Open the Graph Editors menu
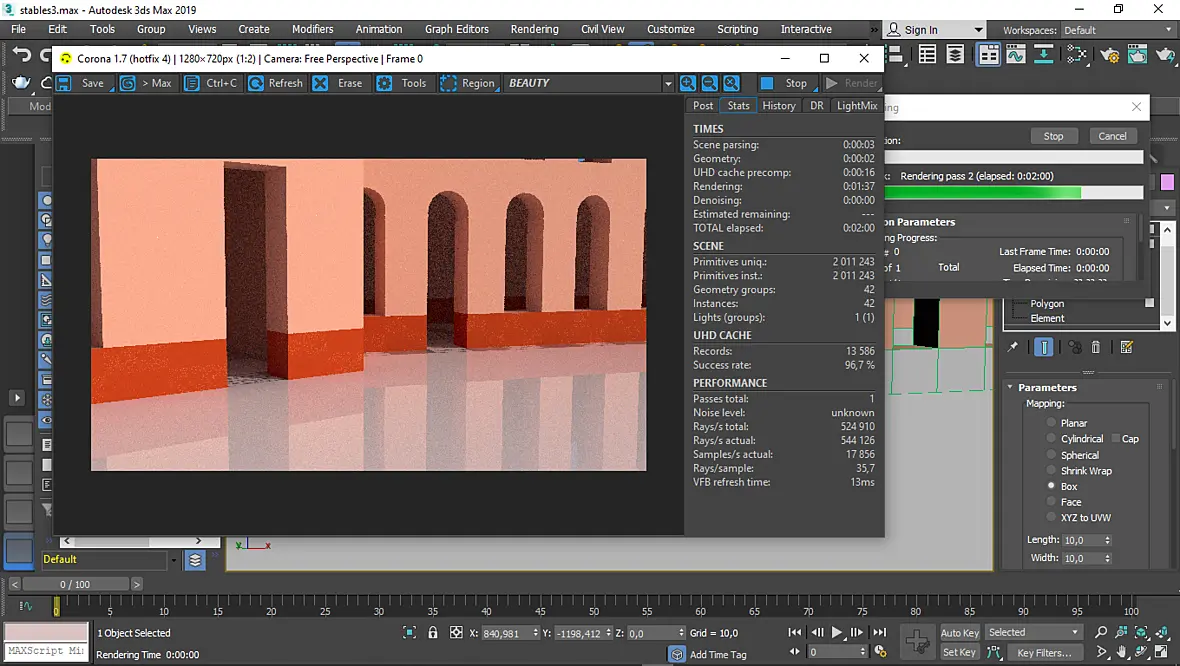Image resolution: width=1180 pixels, height=666 pixels. (x=457, y=29)
